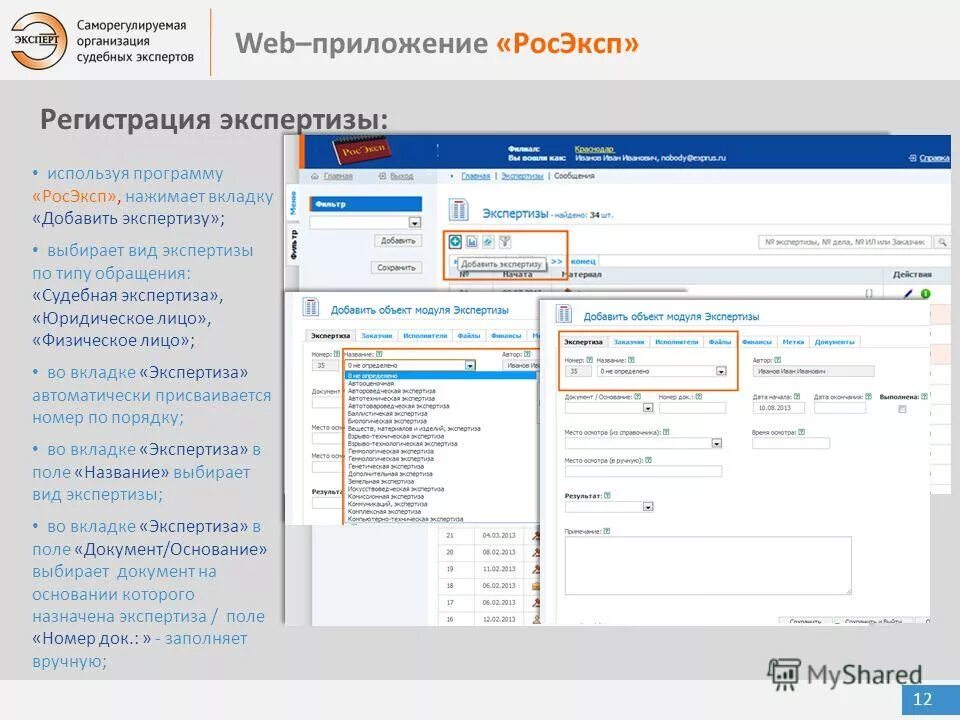The height and width of the screenshot is (720, 960).
Task: Click the blue plus icon to add expertise
Action: (x=455, y=242)
